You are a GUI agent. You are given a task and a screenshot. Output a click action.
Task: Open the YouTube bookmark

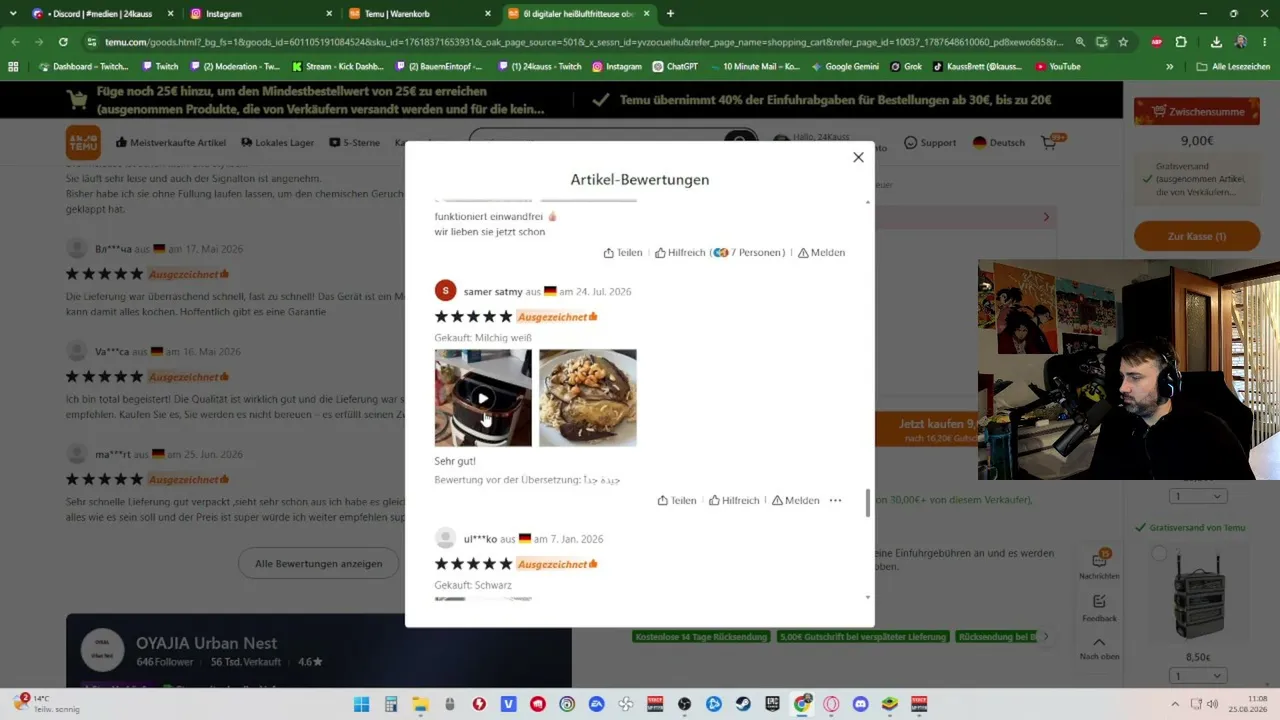1058,67
